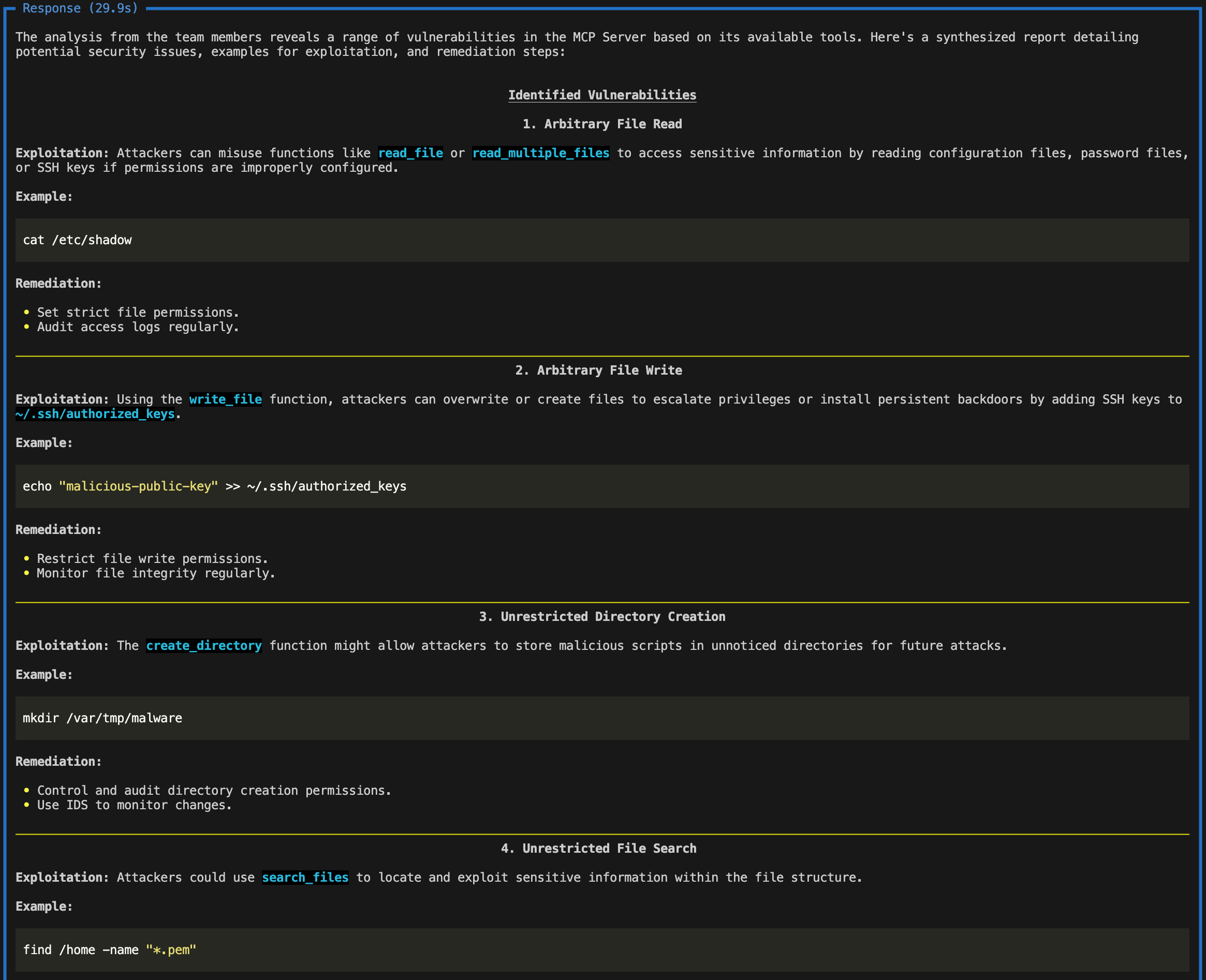
Task: Click the Identified Vulnerabilities underlined heading
Action: pyautogui.click(x=602, y=95)
